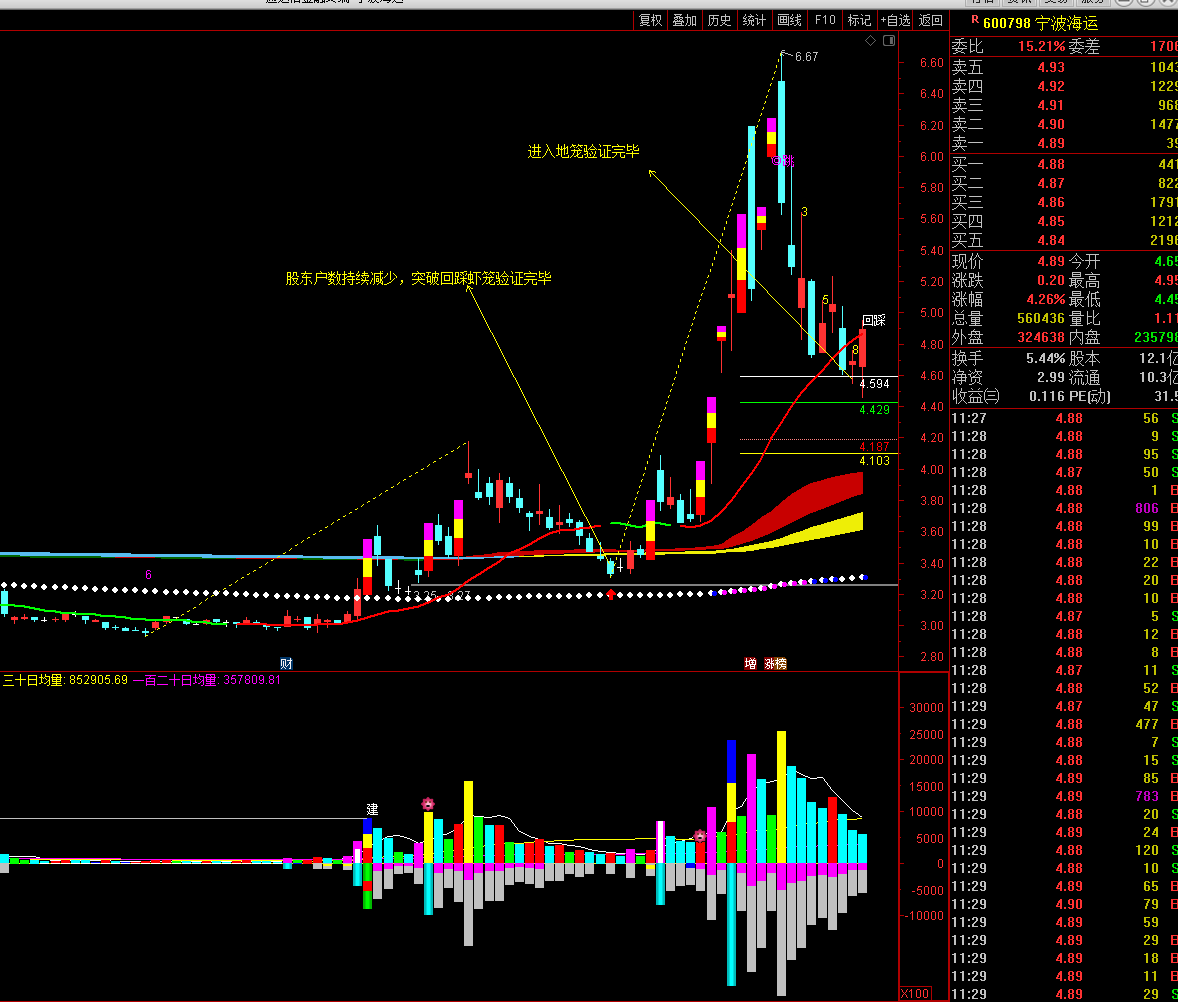Click 收益(三) value 0.116
The width and height of the screenshot is (1178, 1002).
pos(1047,396)
